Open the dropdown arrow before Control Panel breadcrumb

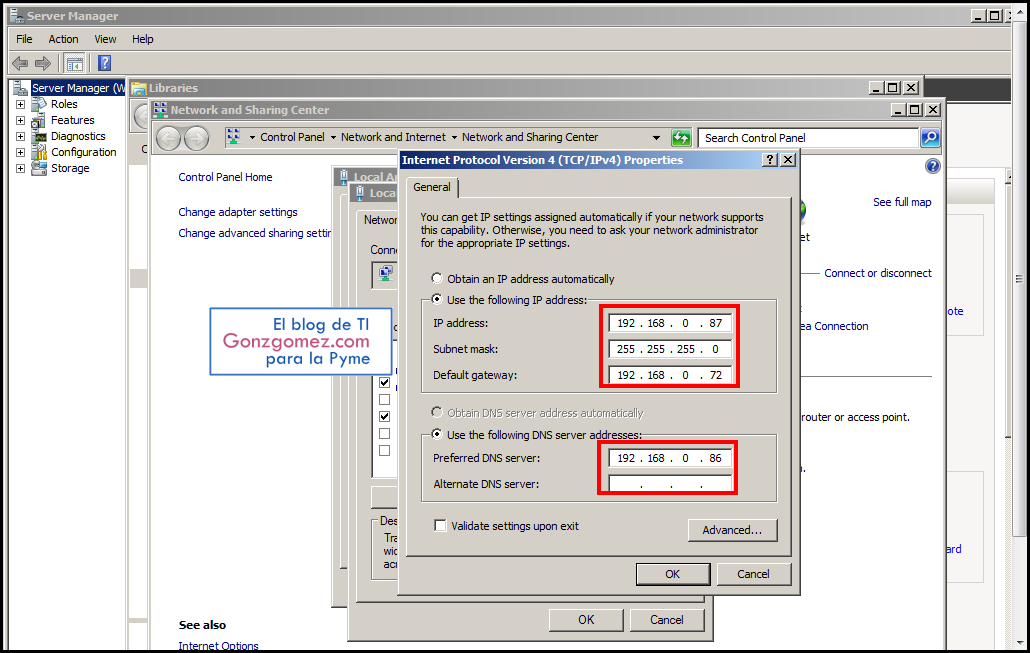[252, 137]
